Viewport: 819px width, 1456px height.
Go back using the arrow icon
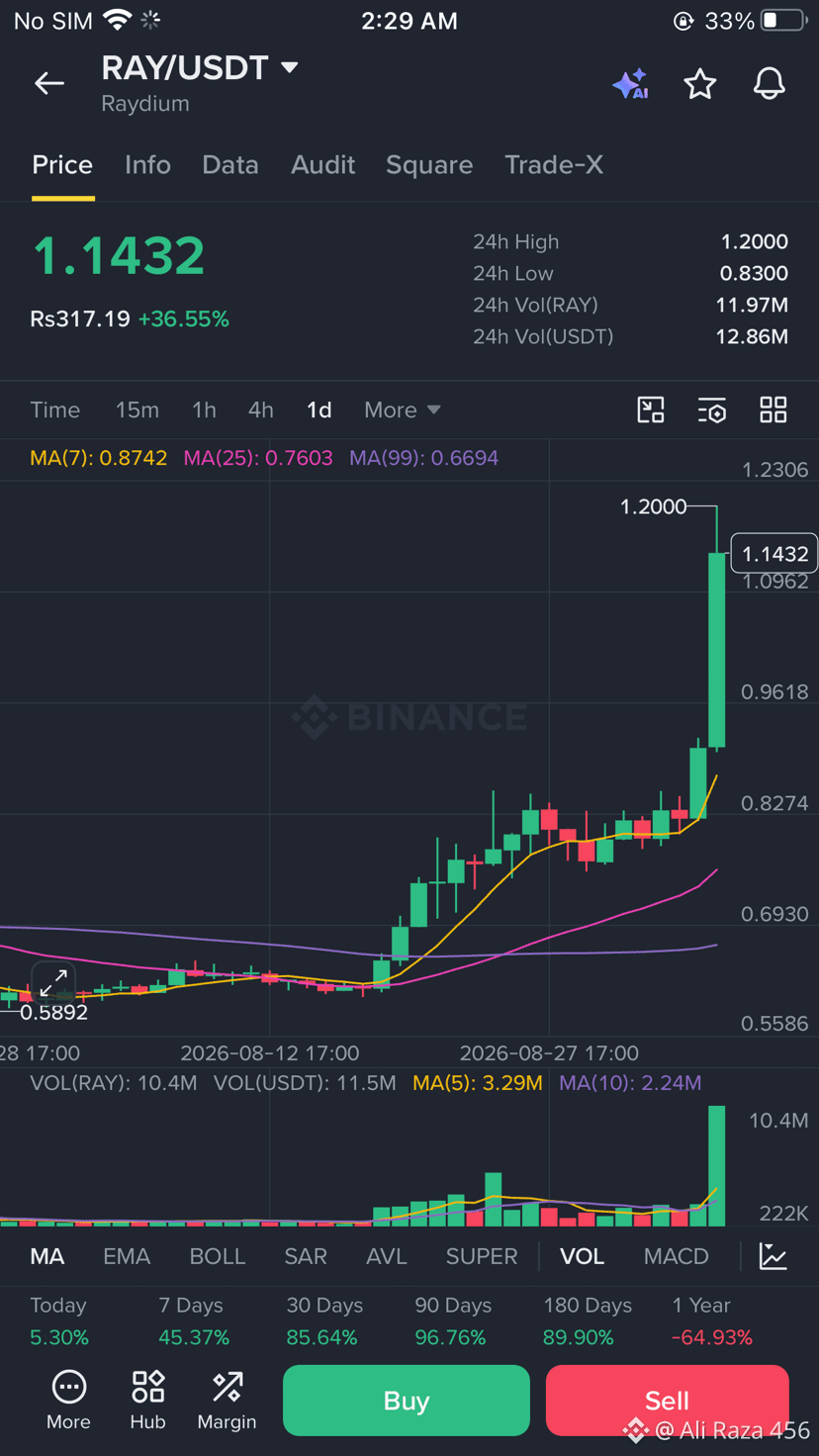coord(49,84)
